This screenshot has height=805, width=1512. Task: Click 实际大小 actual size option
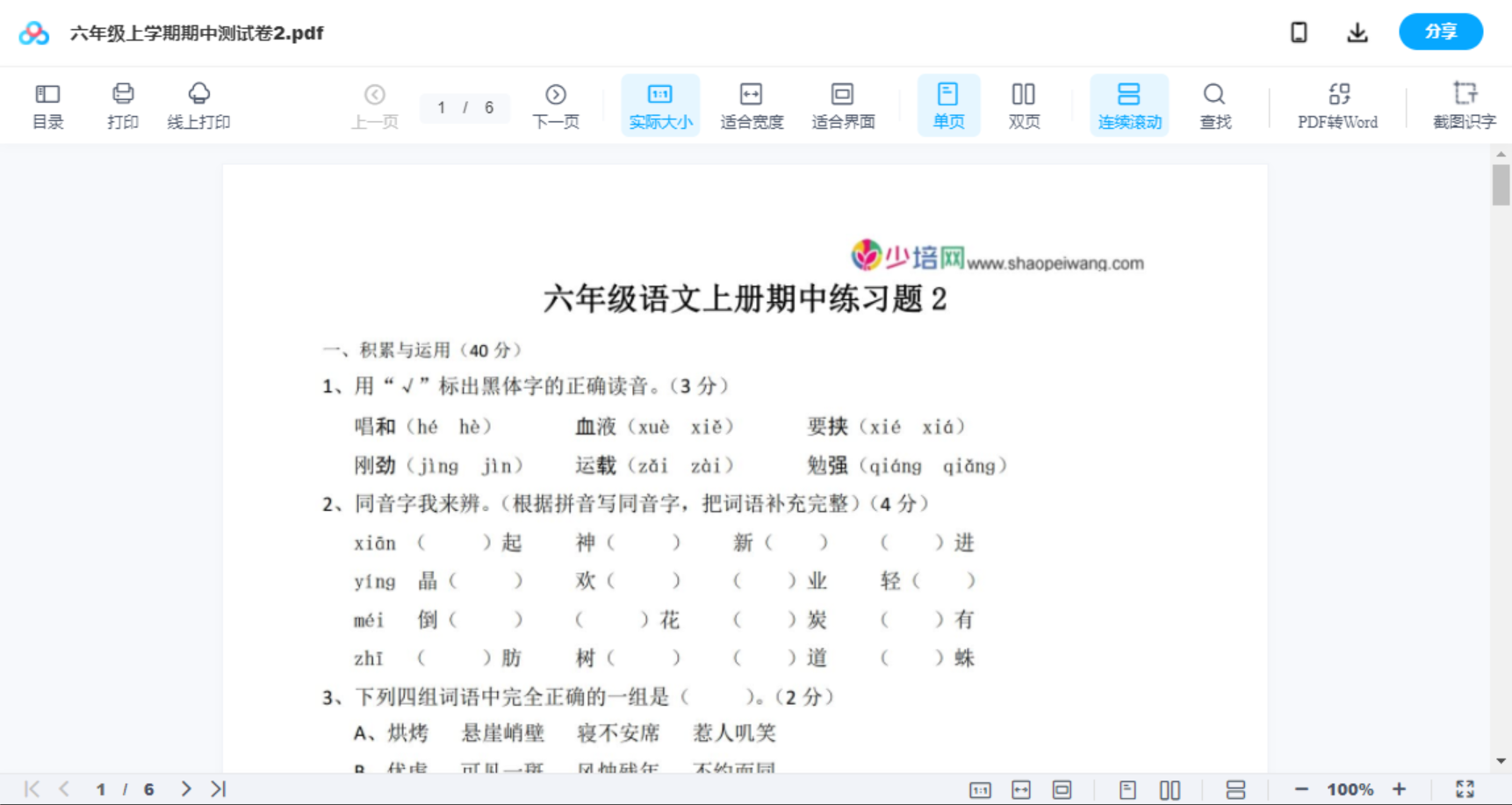click(x=660, y=105)
